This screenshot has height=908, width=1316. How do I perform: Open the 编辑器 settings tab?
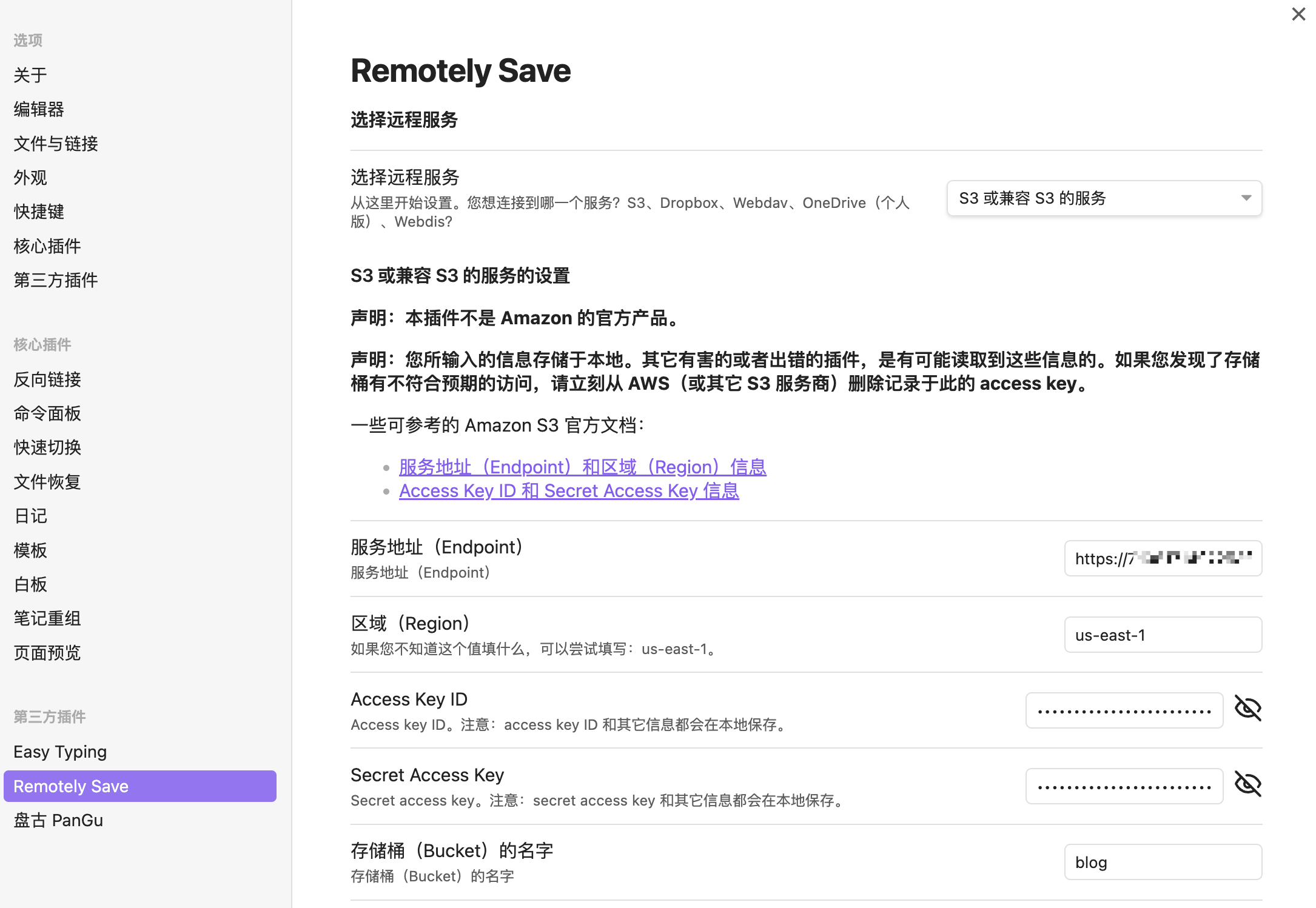tap(39, 109)
